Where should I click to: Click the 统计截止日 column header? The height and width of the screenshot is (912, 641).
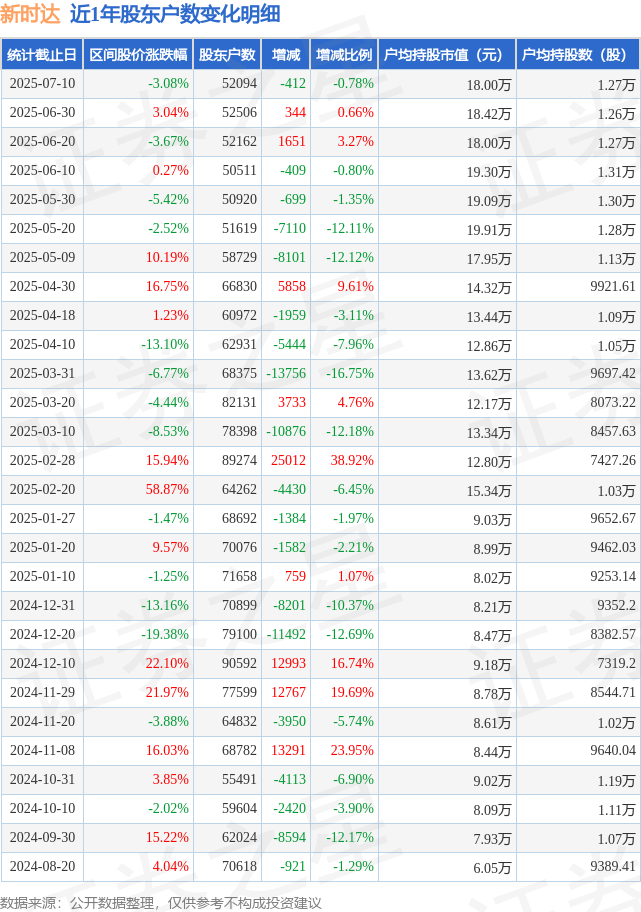pyautogui.click(x=42, y=55)
